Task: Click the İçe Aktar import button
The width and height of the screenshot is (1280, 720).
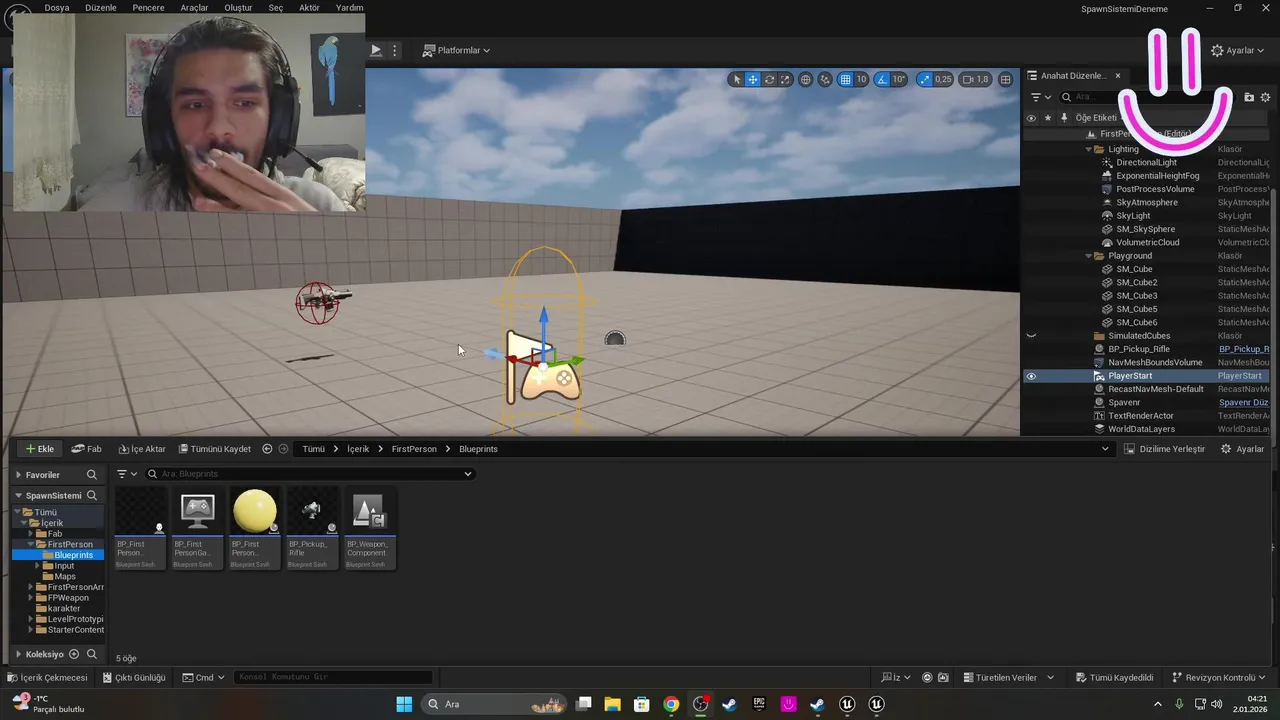Action: tap(142, 449)
